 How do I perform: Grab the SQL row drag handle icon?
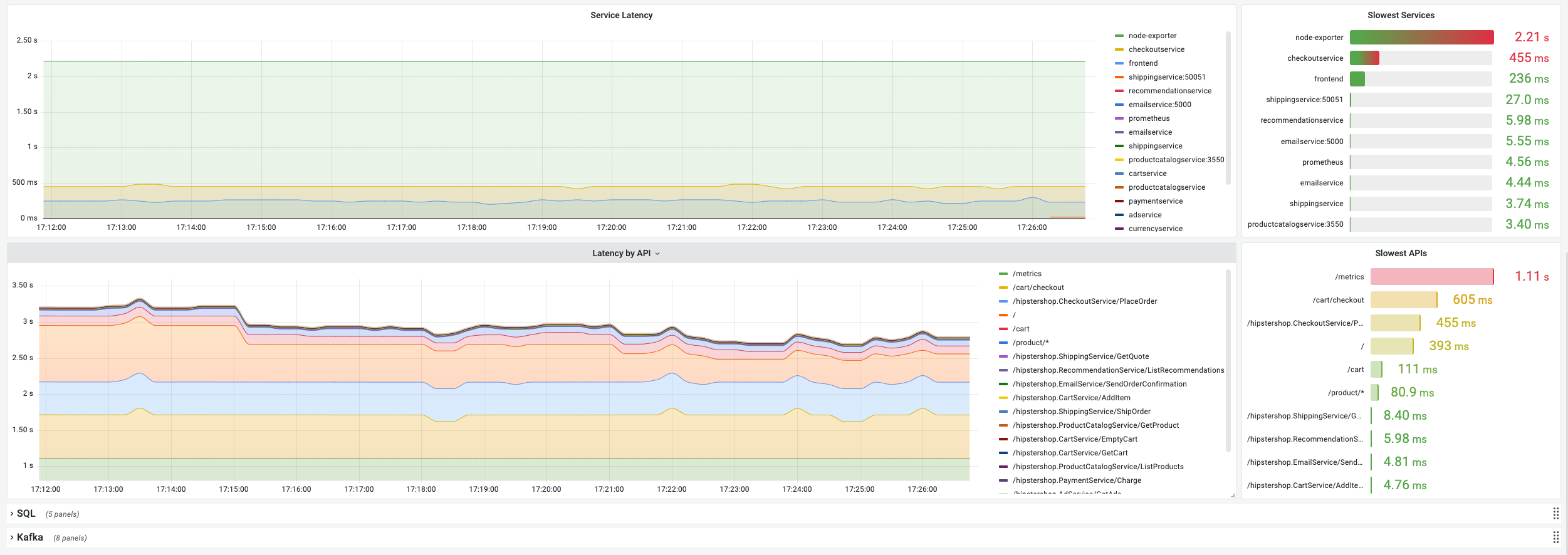(1555, 514)
